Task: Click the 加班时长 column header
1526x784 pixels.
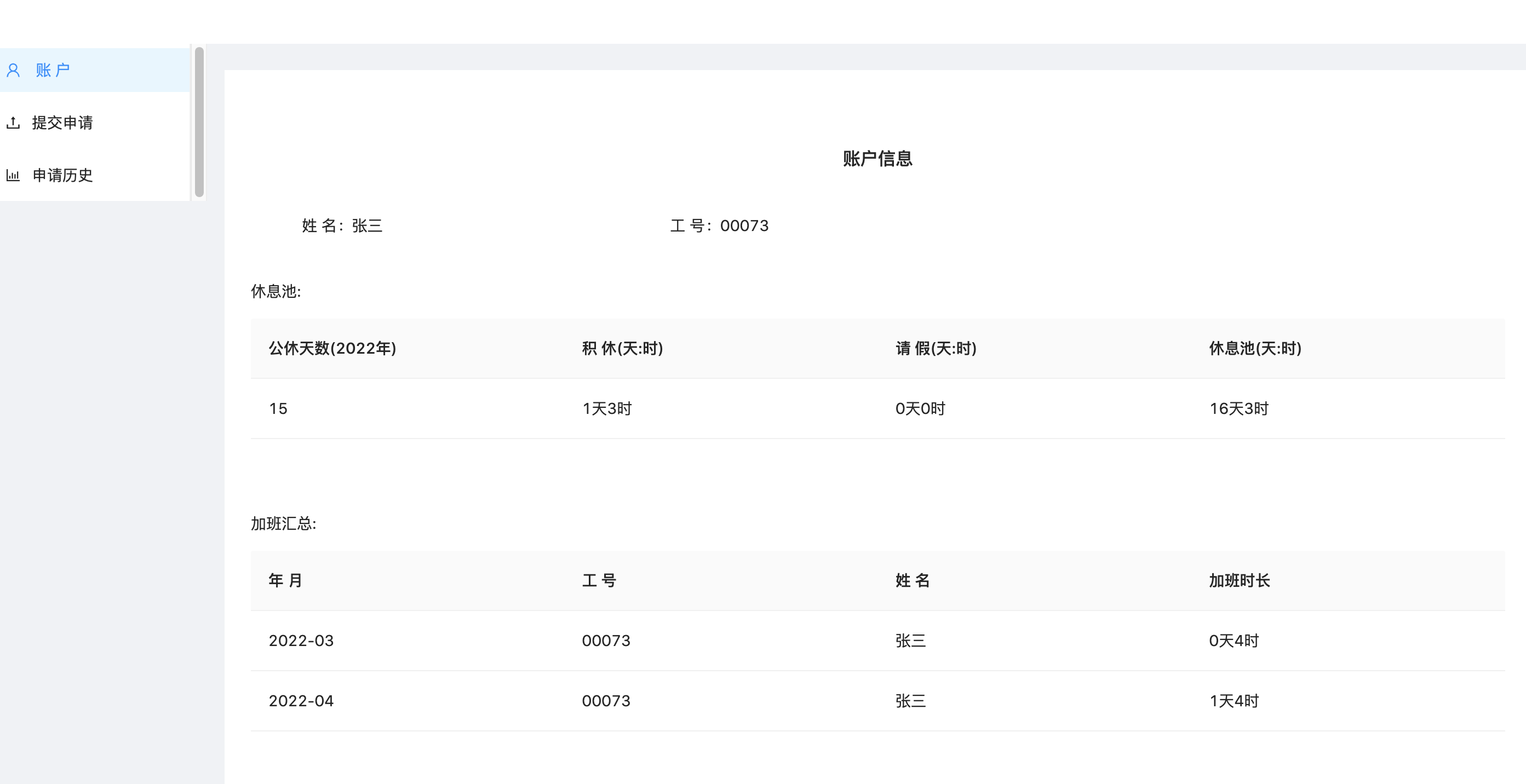Action: click(1238, 580)
